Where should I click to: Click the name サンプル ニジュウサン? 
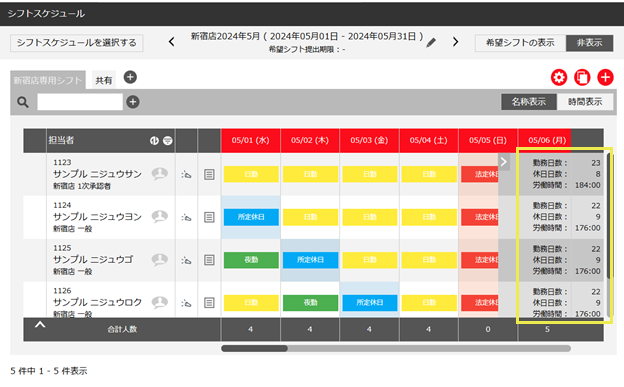(x=97, y=174)
